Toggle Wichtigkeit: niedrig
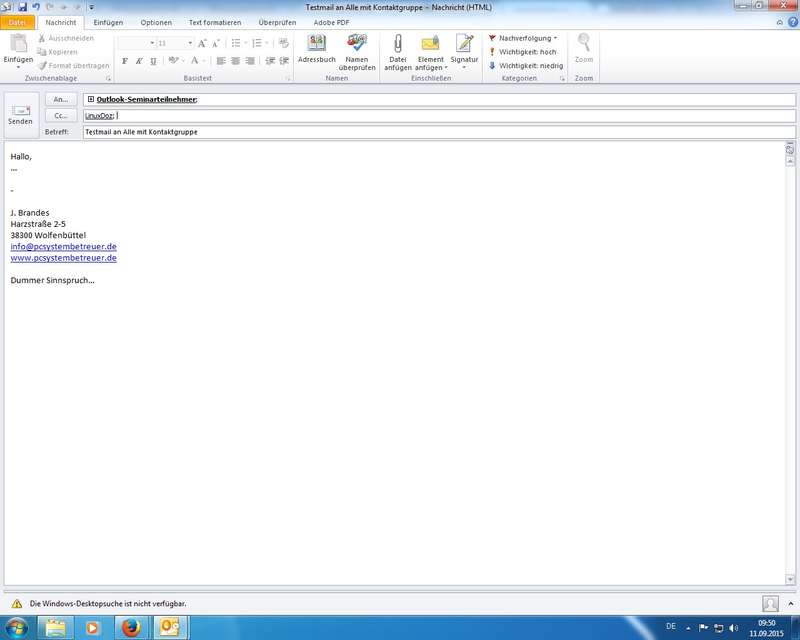Screen dimensions: 800x640 coord(526,66)
